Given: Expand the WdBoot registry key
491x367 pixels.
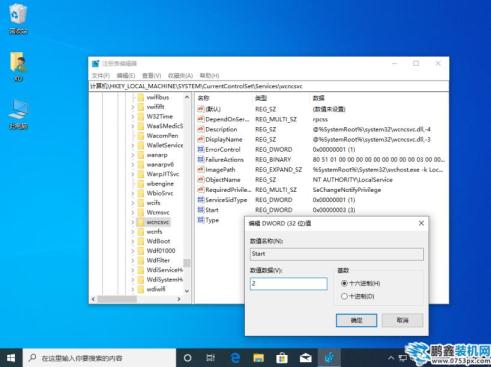Looking at the screenshot, I should pos(132,241).
